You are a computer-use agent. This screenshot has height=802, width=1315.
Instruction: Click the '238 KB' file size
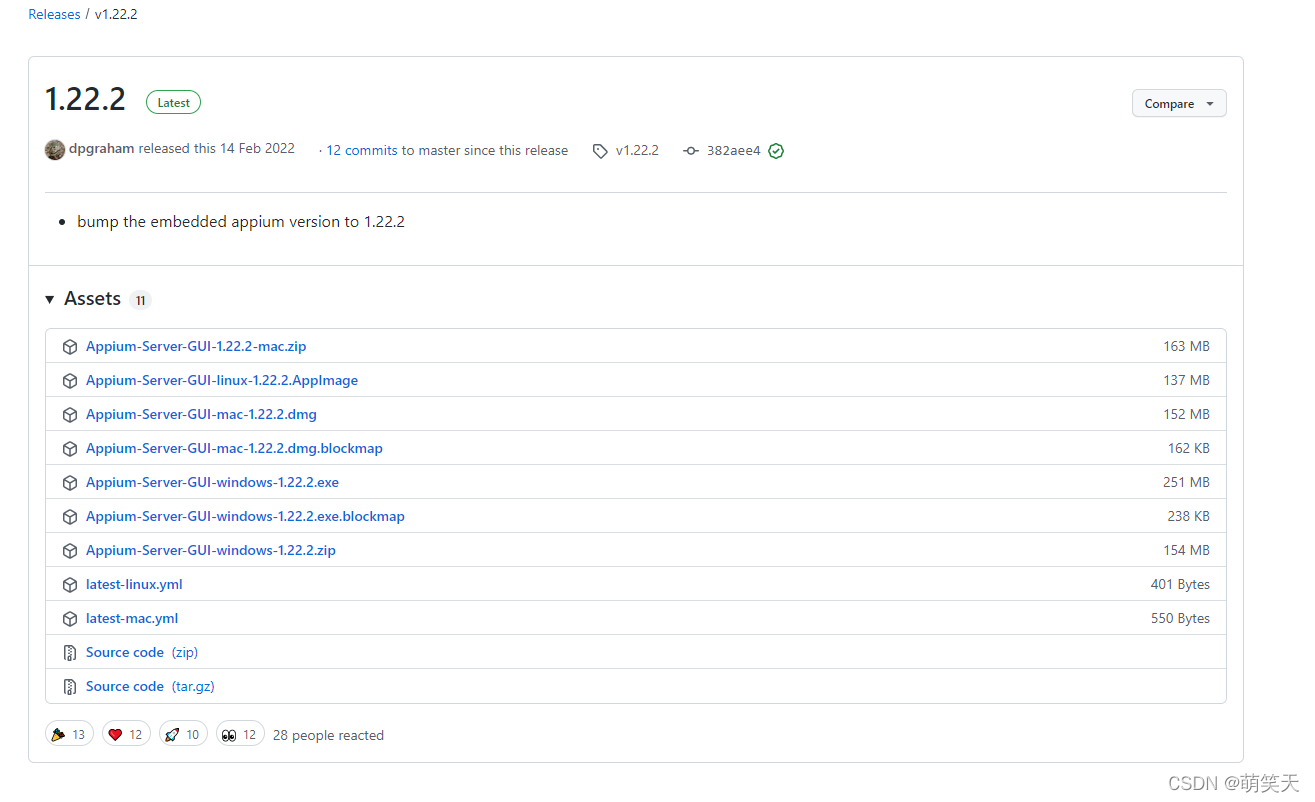pyautogui.click(x=1188, y=516)
